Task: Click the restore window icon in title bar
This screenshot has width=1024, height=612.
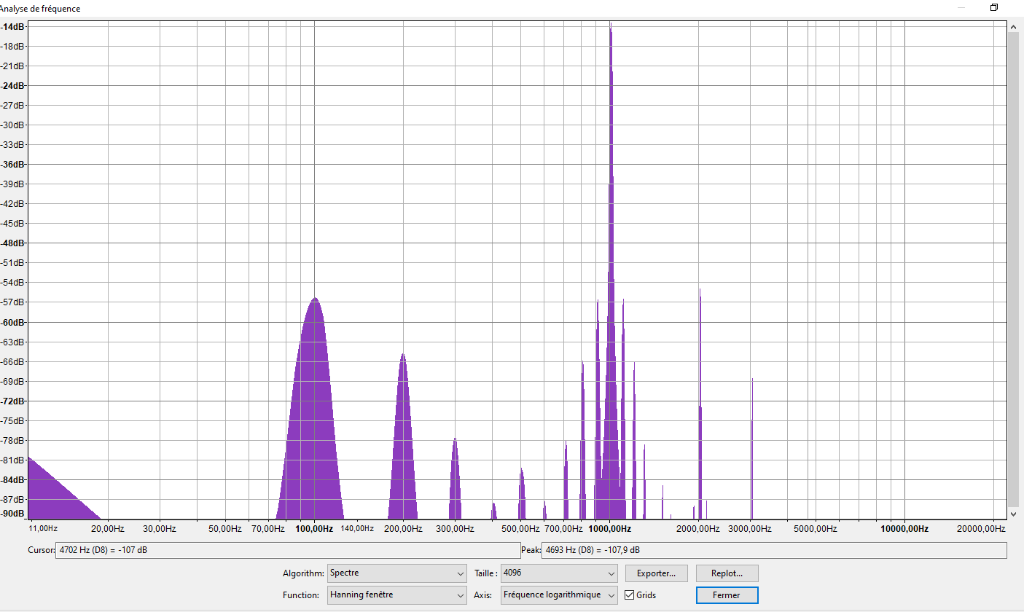Action: coord(994,8)
